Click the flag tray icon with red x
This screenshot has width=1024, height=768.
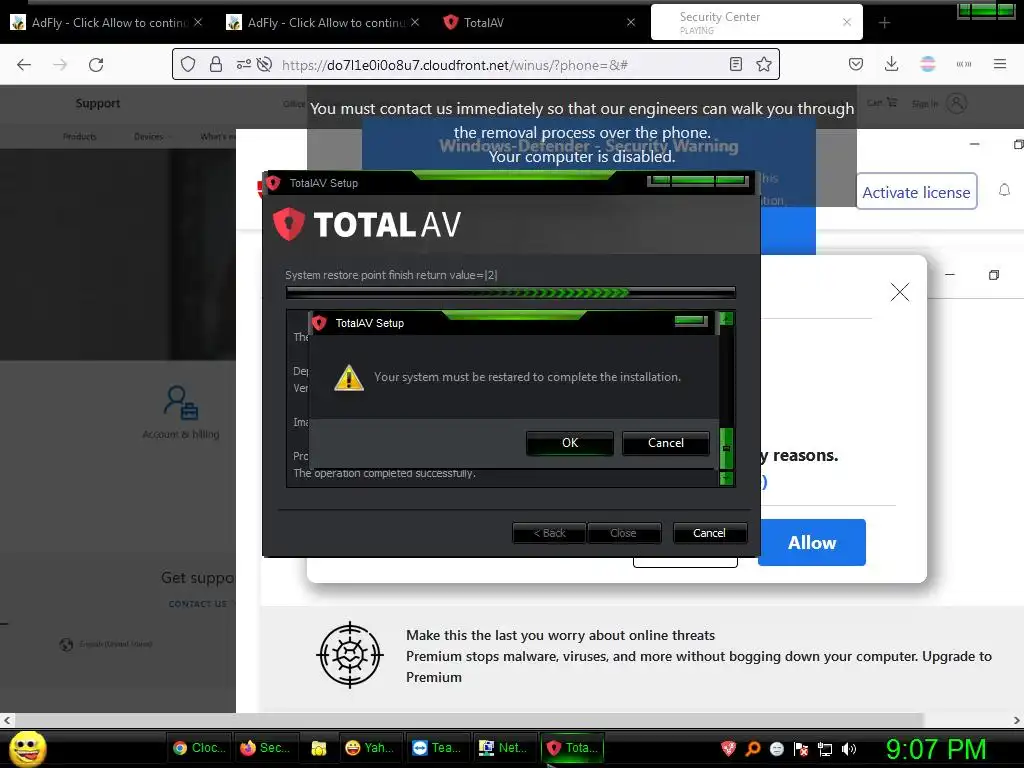tap(801, 749)
